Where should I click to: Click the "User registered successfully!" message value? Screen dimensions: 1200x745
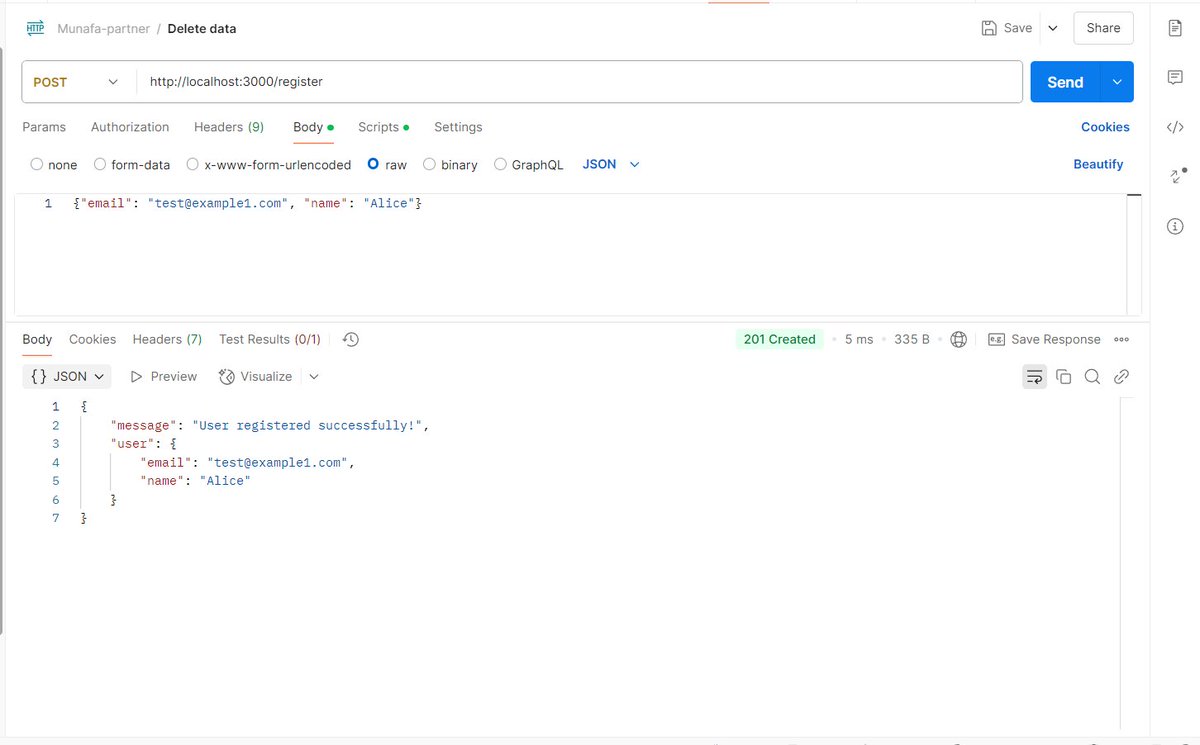tap(308, 425)
